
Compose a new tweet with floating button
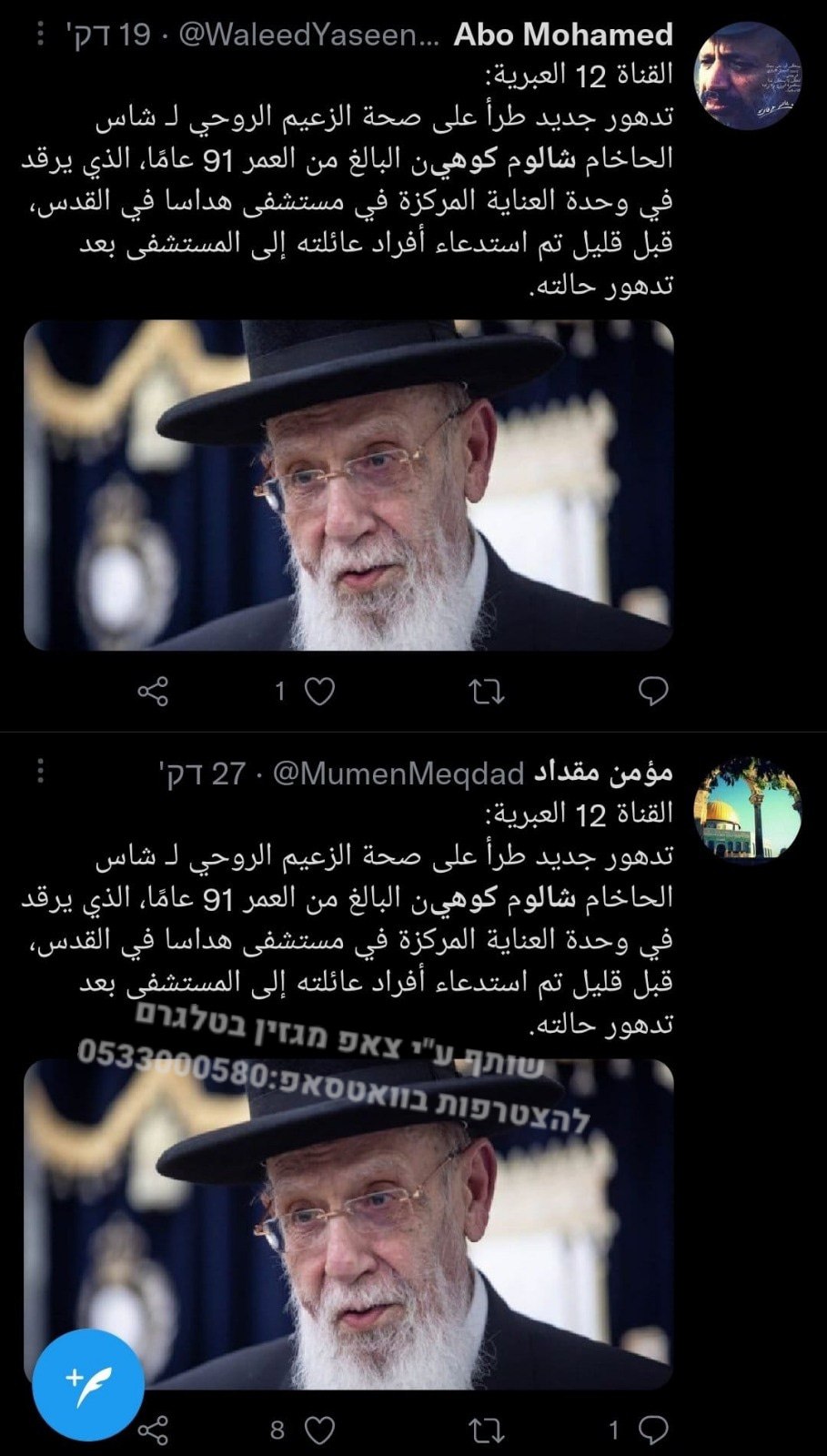click(88, 1384)
